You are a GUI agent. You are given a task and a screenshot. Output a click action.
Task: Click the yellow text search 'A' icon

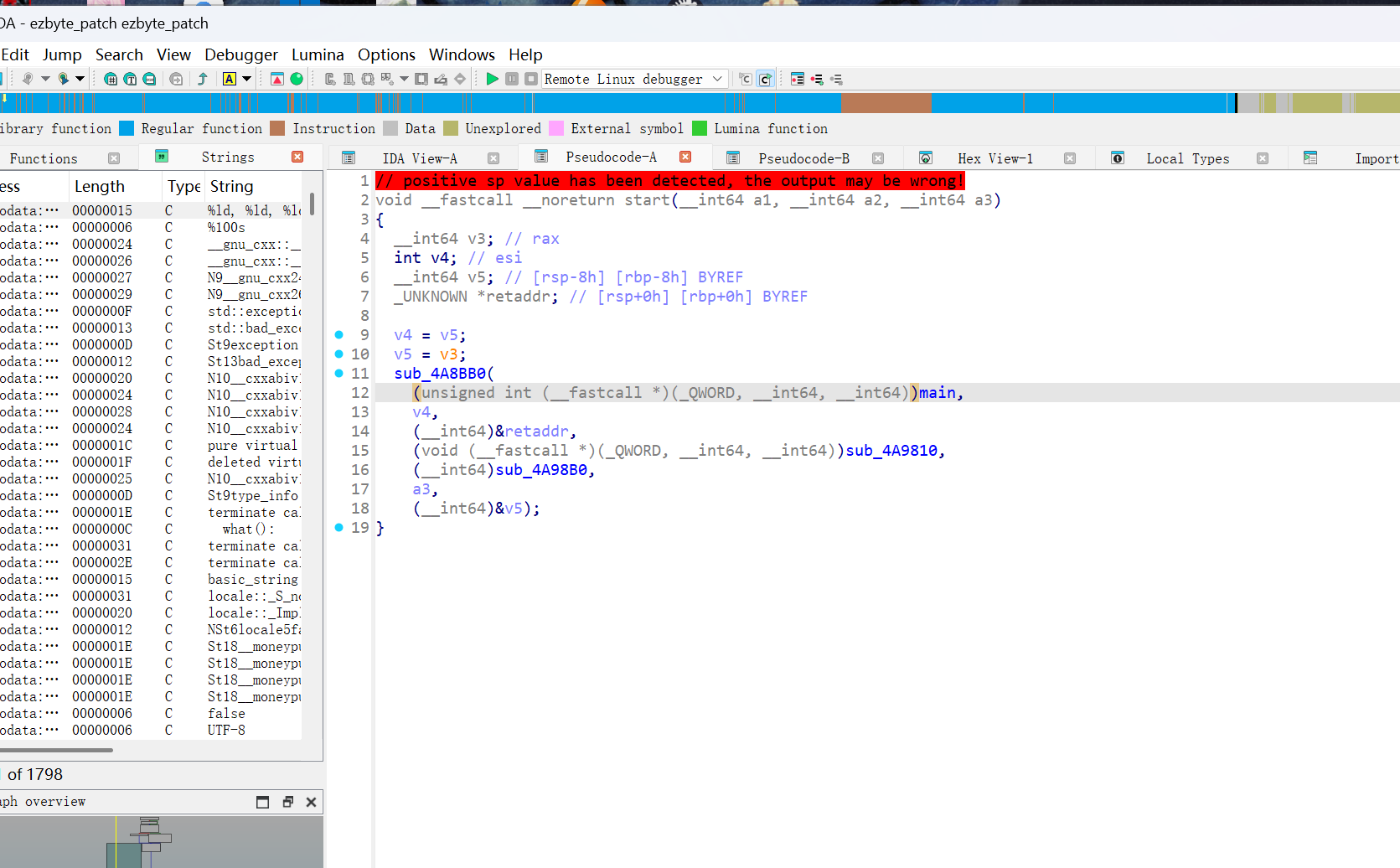[x=229, y=79]
